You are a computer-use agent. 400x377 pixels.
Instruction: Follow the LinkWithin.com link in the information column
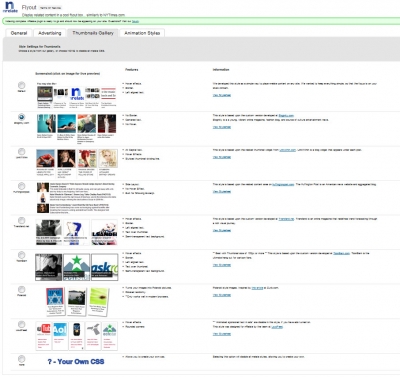(287, 150)
